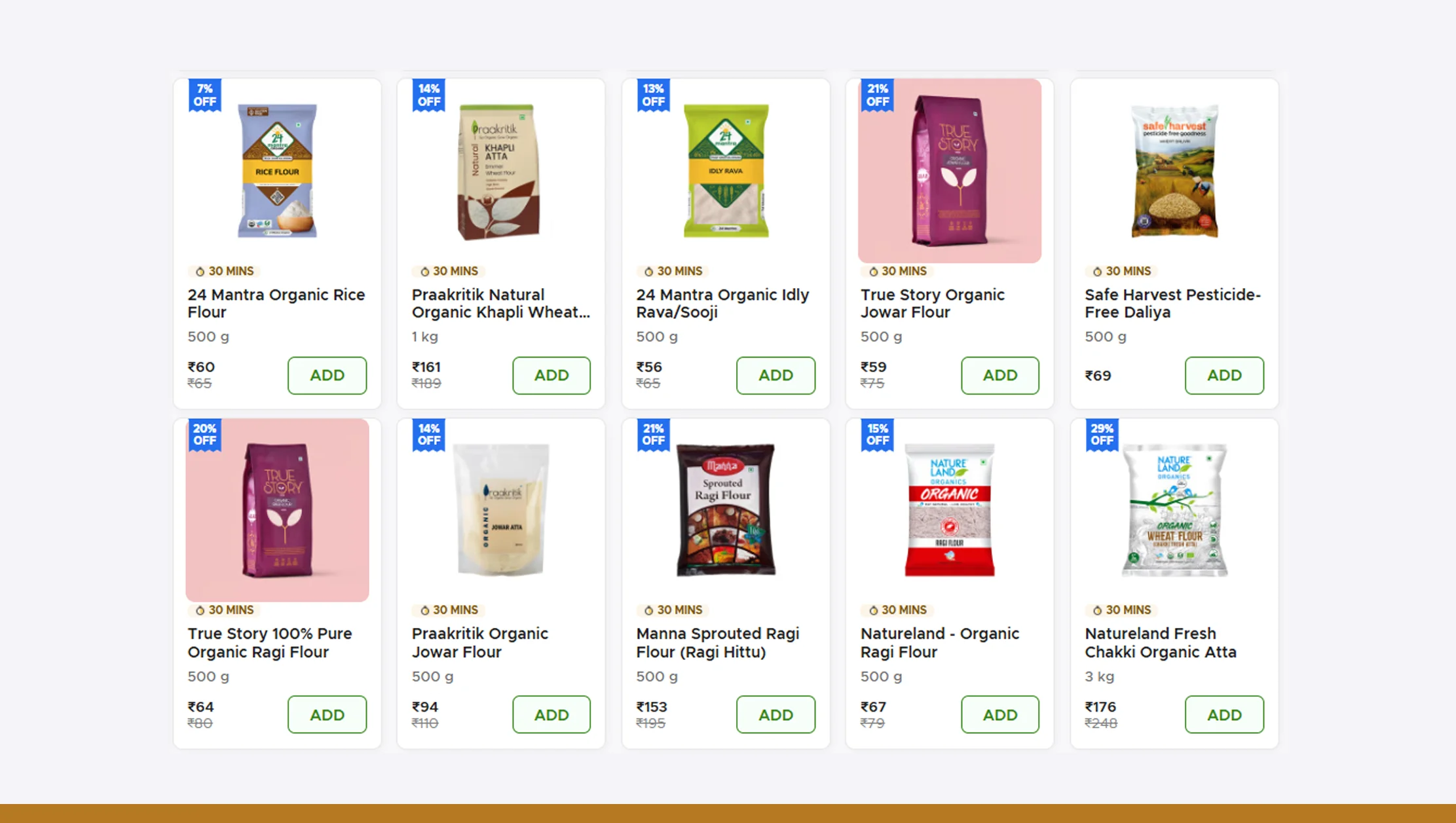Click the timer icon on Manna Sprouted Ragi Flour
The image size is (1456, 823).
647,610
